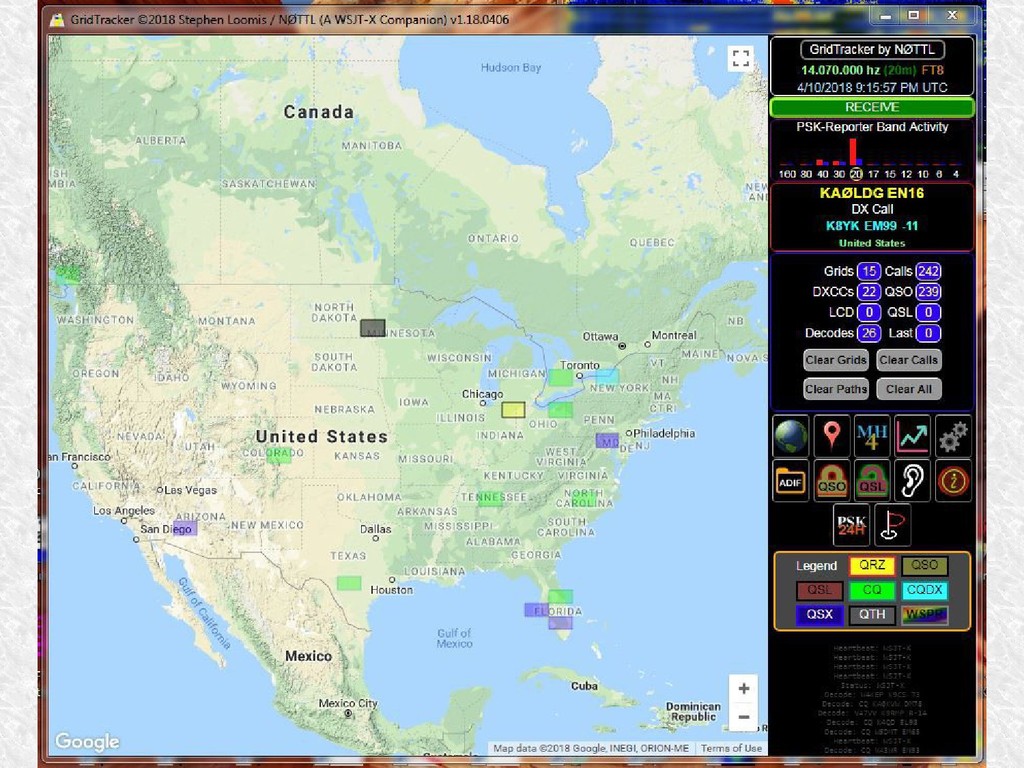Click the purple grid square near San Diego

click(185, 528)
